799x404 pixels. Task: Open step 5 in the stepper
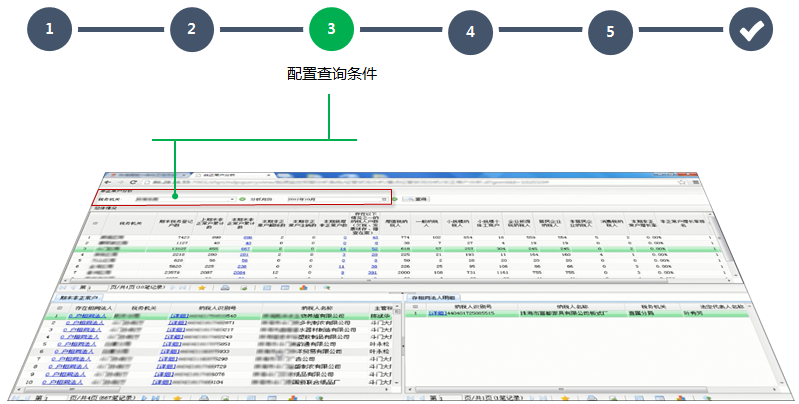610,30
